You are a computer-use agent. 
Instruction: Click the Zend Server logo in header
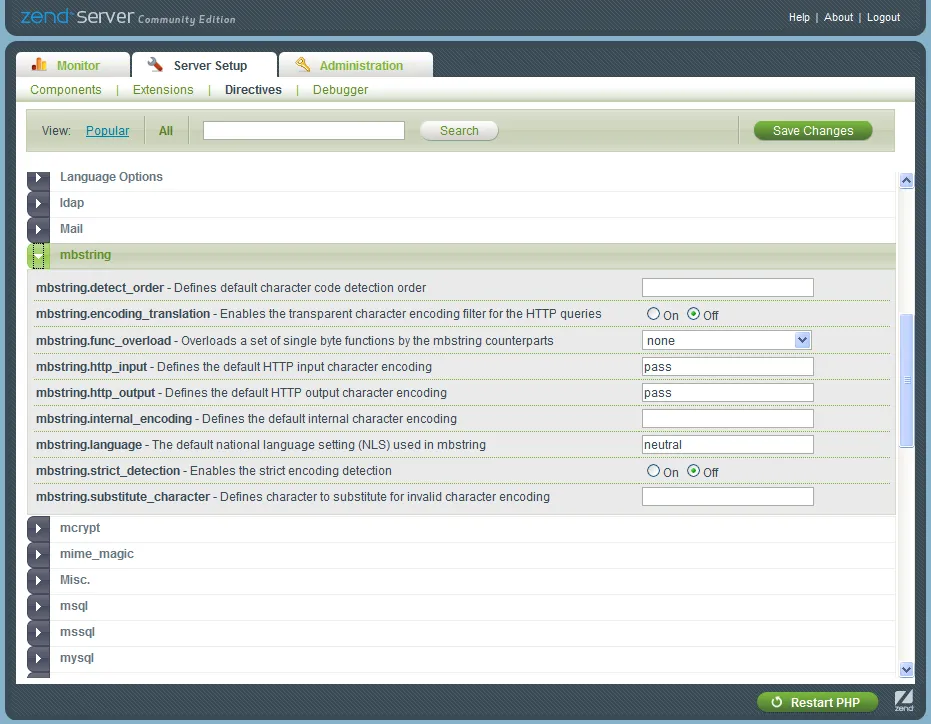pyautogui.click(x=128, y=17)
